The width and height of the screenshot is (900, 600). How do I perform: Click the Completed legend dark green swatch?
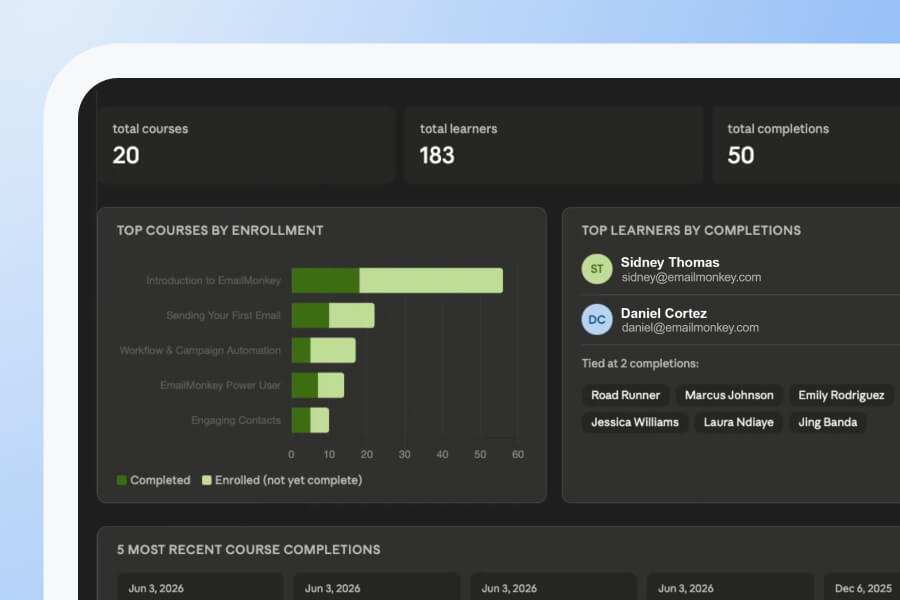(x=122, y=480)
